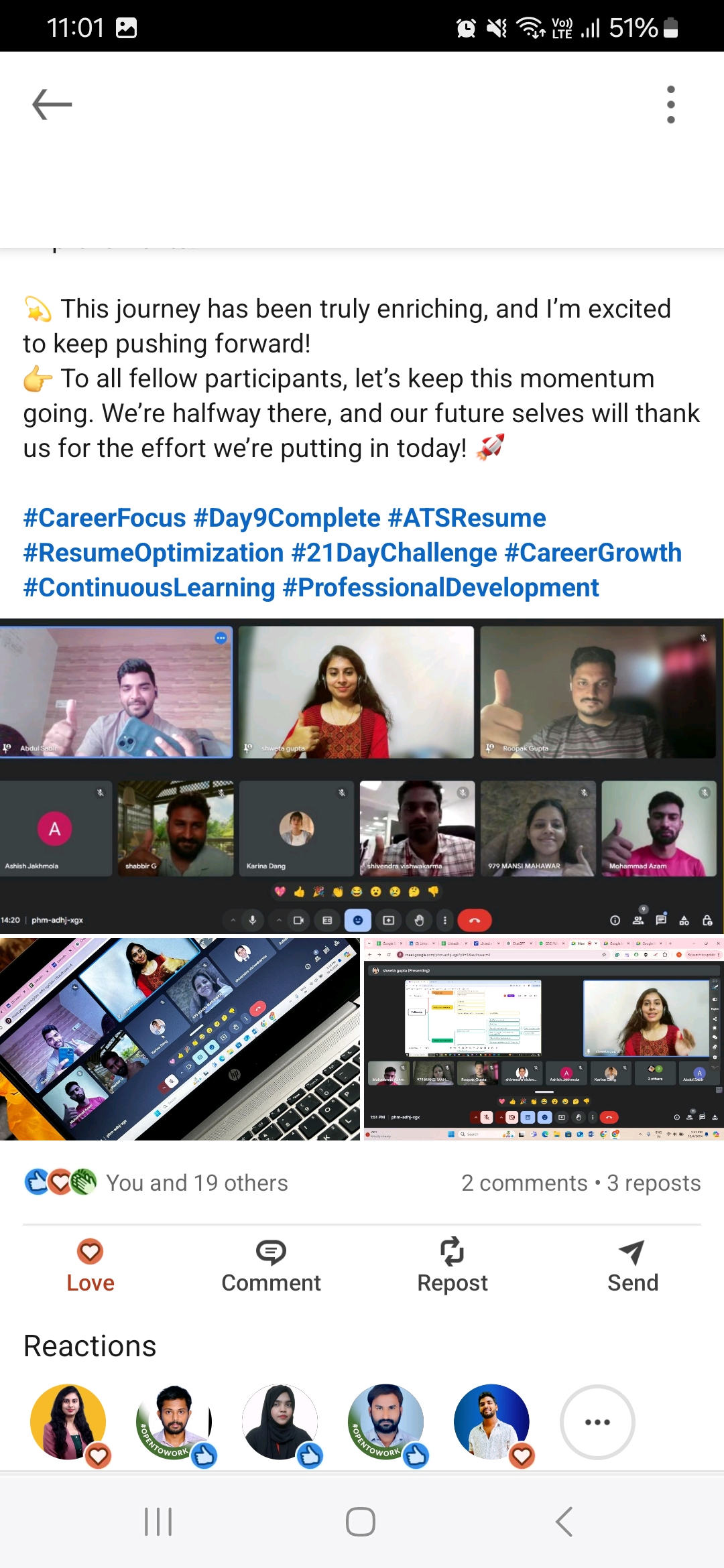The width and height of the screenshot is (724, 1568).
Task: View the list of people who reacted
Action: click(x=156, y=1183)
